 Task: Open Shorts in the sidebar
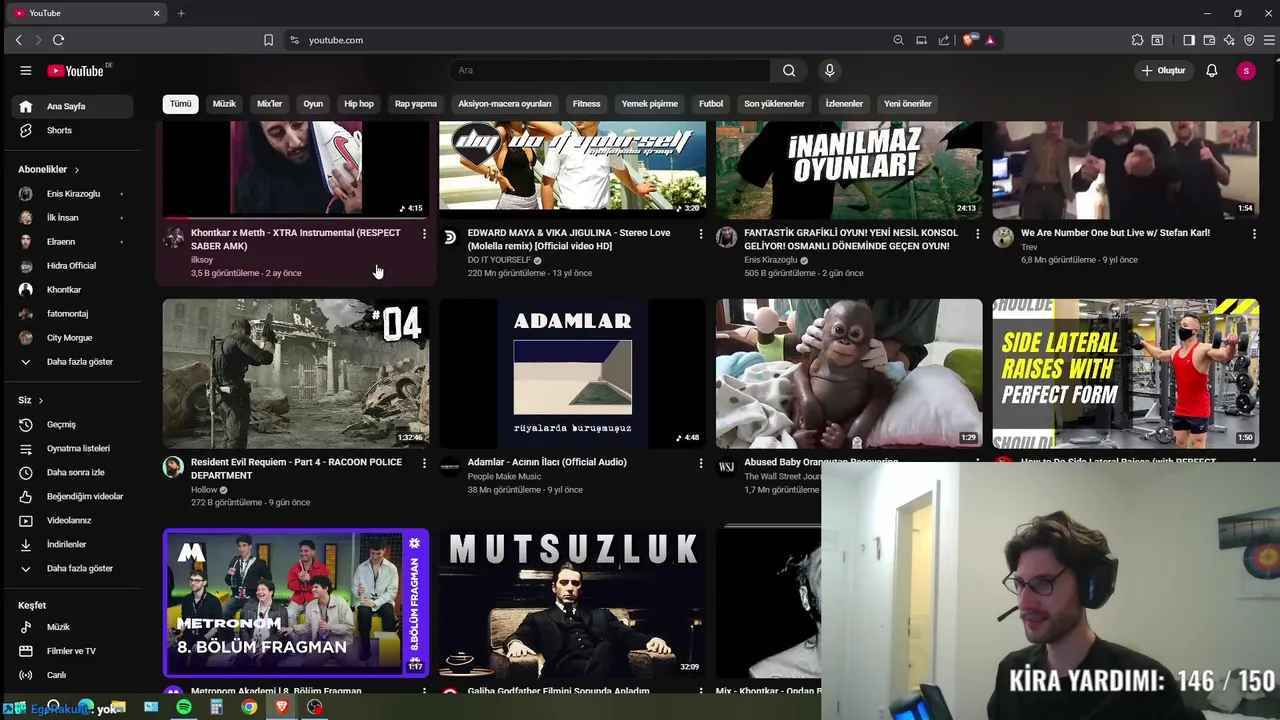tap(73, 130)
